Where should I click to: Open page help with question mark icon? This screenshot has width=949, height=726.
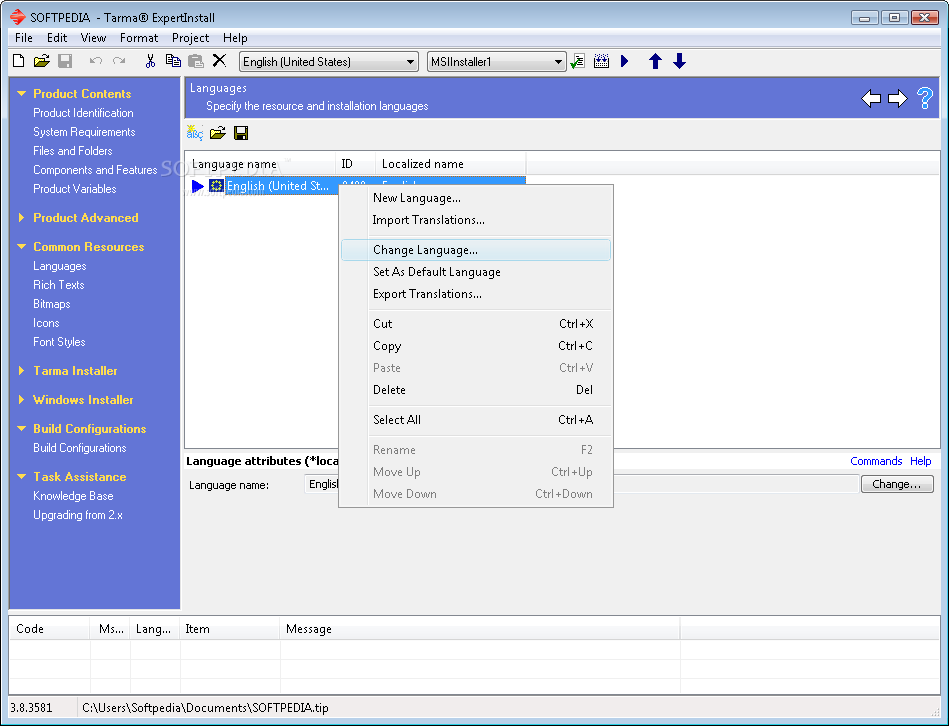pos(925,98)
